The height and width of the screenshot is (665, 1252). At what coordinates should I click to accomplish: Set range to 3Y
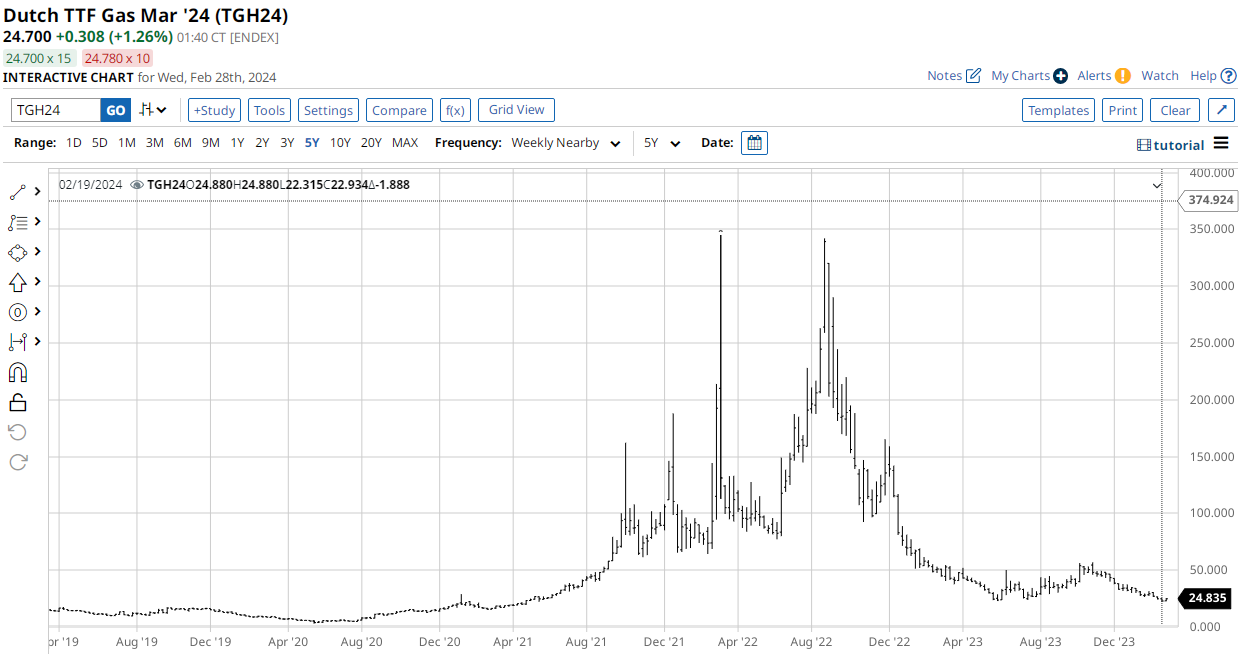point(287,143)
